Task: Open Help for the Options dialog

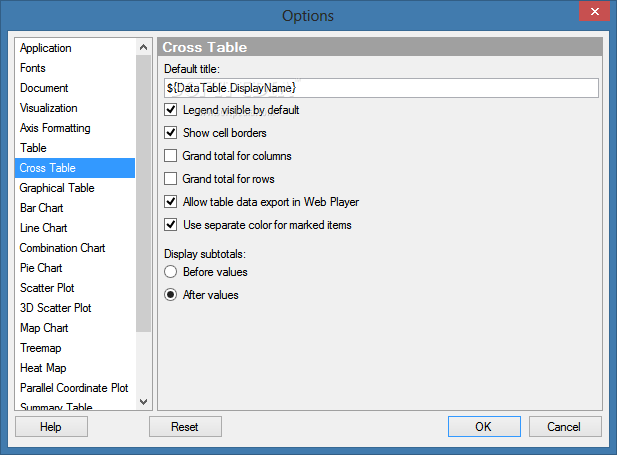Action: coord(52,427)
